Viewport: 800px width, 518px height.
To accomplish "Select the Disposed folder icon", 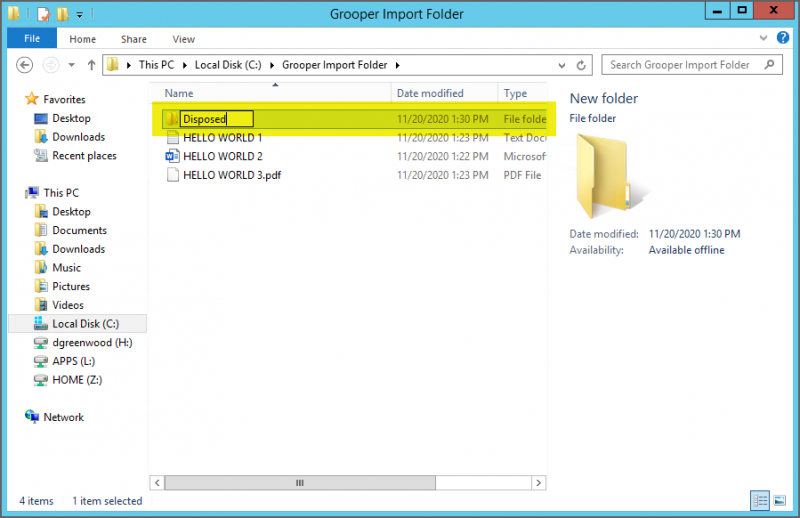I will click(171, 119).
